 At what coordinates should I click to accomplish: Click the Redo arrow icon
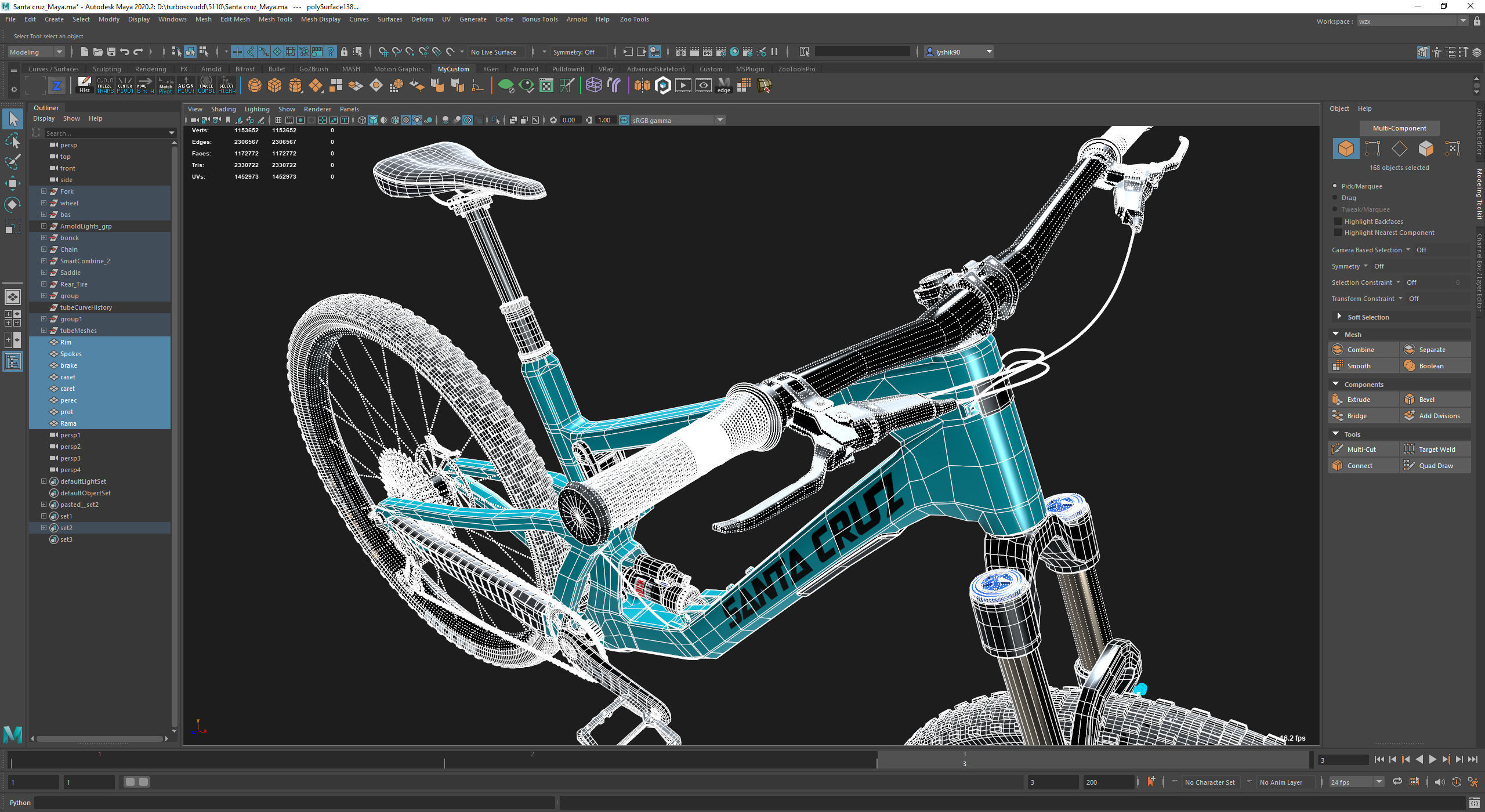point(138,52)
